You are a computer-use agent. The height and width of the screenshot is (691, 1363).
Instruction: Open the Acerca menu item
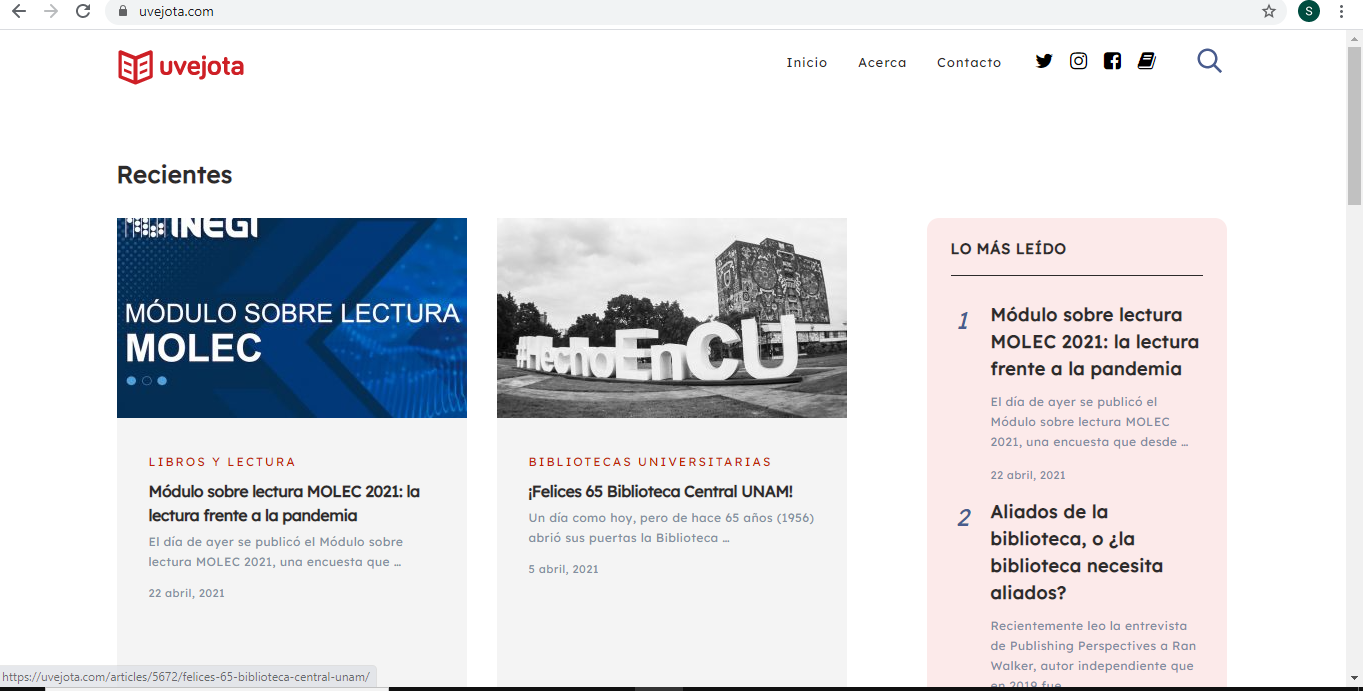[882, 62]
